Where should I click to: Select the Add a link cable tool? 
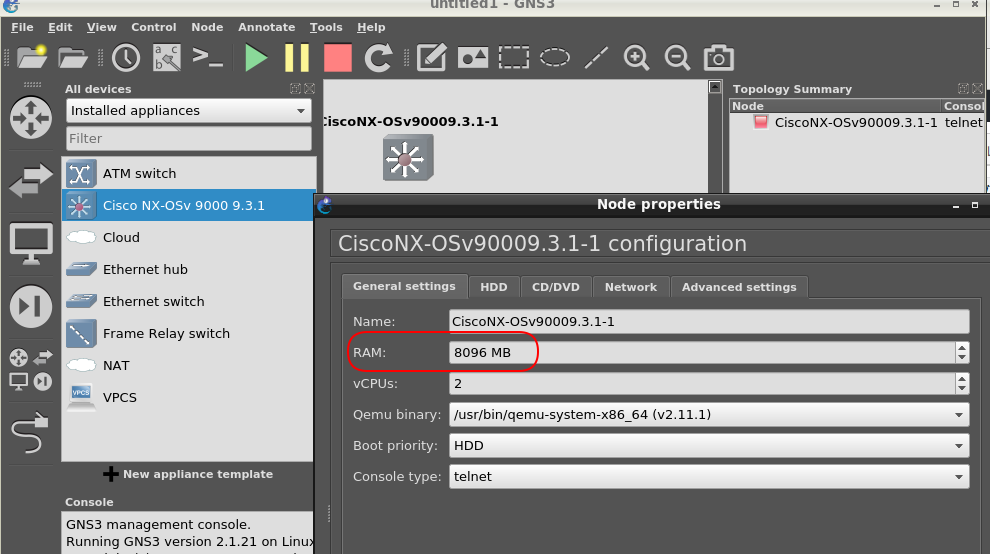[x=31, y=433]
